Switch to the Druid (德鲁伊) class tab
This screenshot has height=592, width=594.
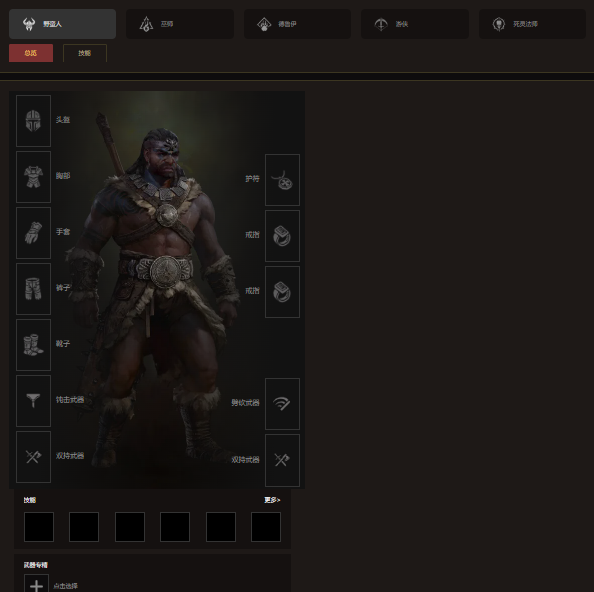click(297, 24)
